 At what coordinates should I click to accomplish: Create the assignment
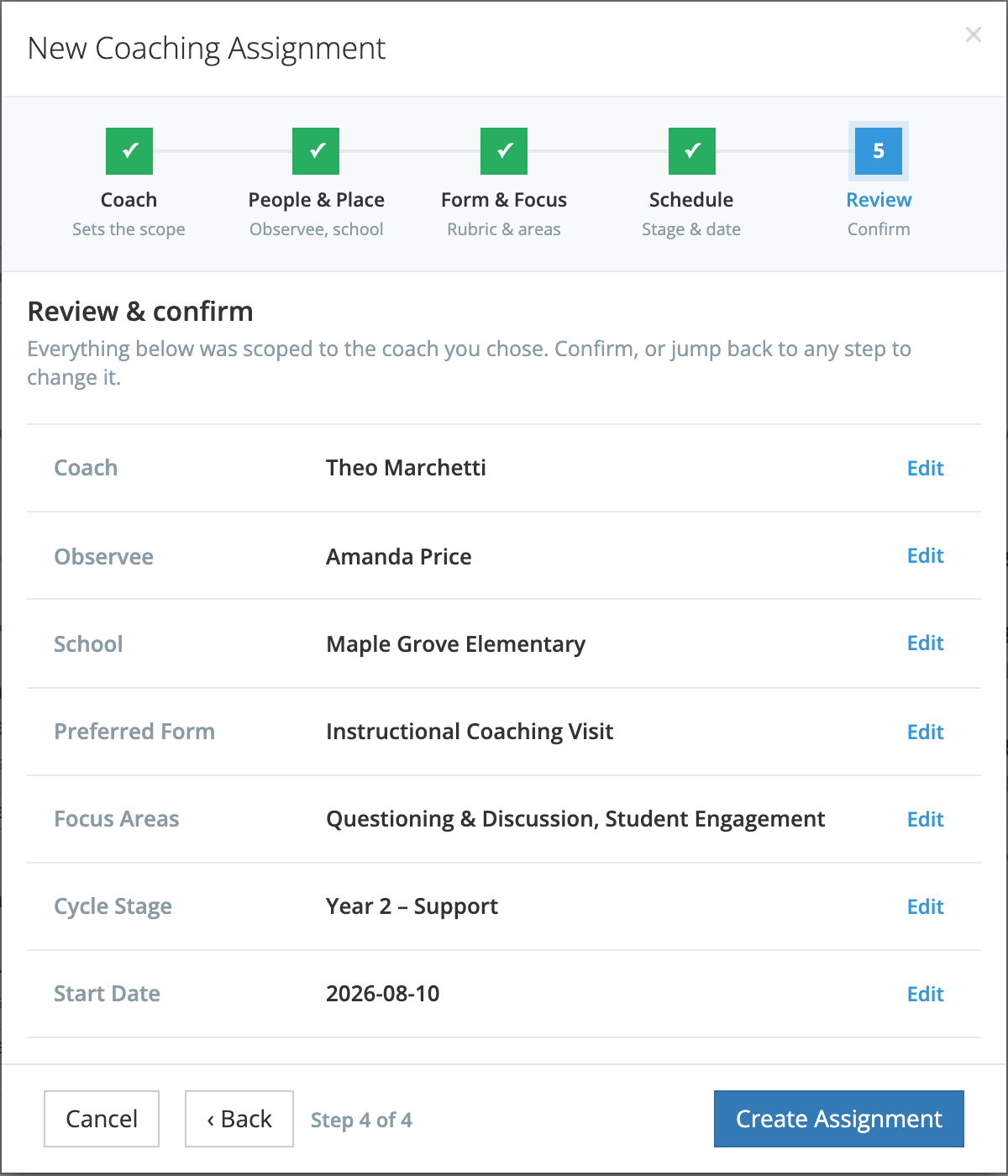pos(839,1119)
